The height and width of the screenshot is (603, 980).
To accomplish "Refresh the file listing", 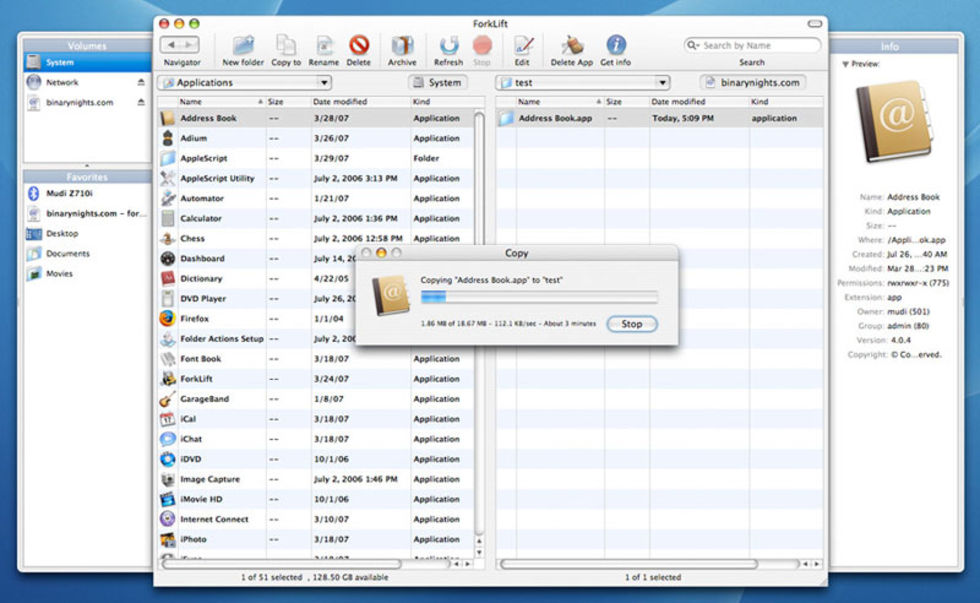I will [448, 46].
